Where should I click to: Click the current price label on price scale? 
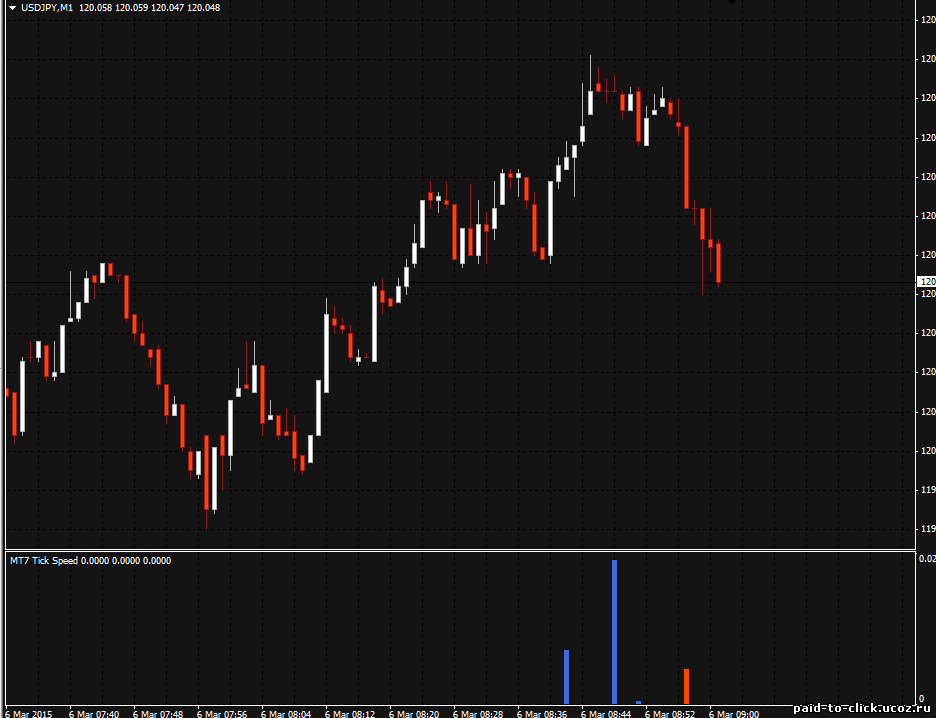(x=925, y=283)
